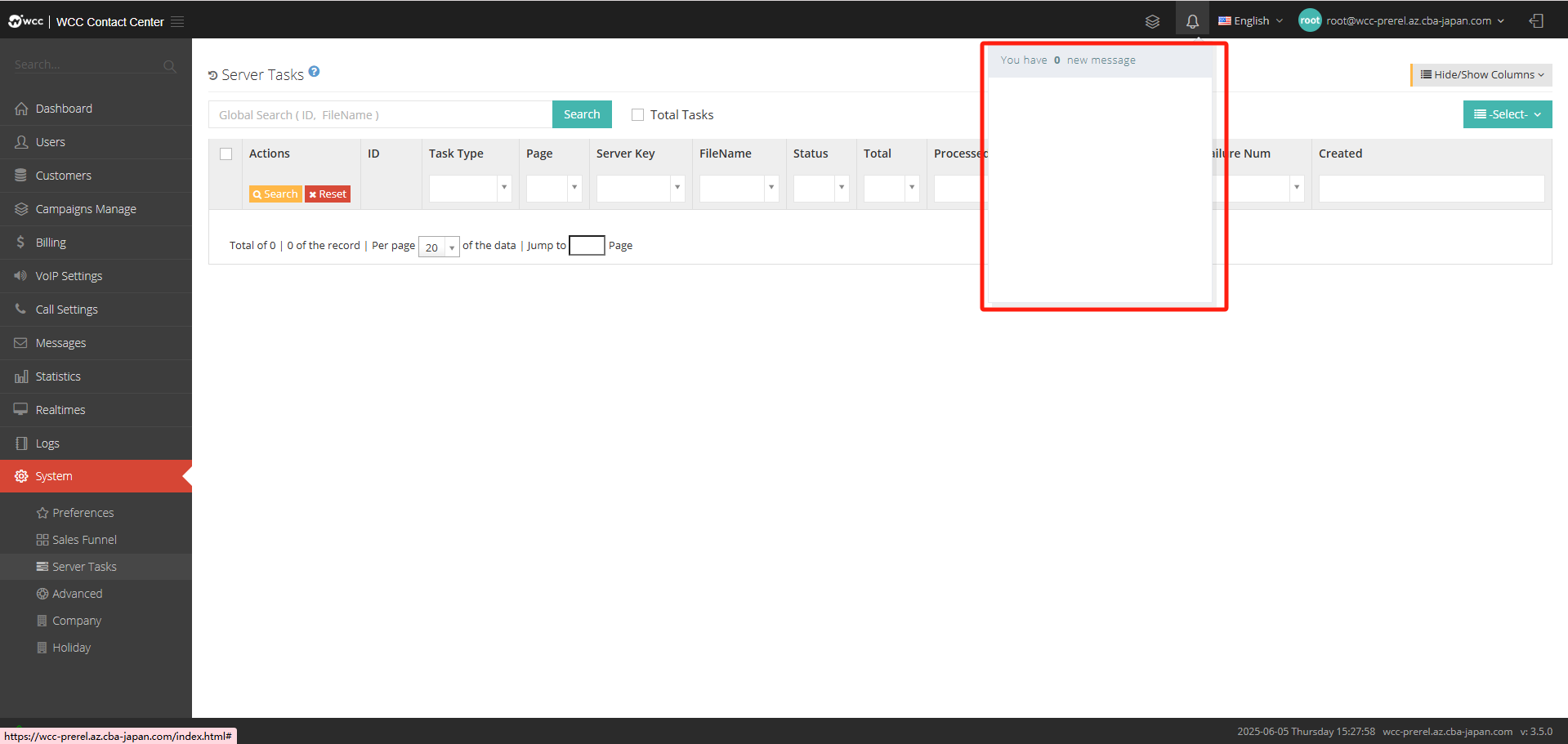
Task: Click the logout icon at top right
Action: coord(1536,21)
